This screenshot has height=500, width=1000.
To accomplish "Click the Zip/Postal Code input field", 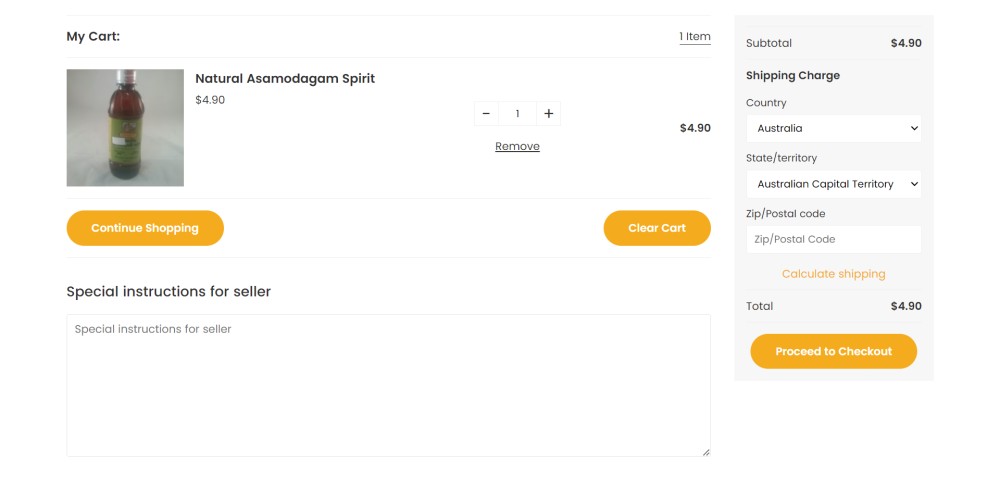I will click(833, 239).
